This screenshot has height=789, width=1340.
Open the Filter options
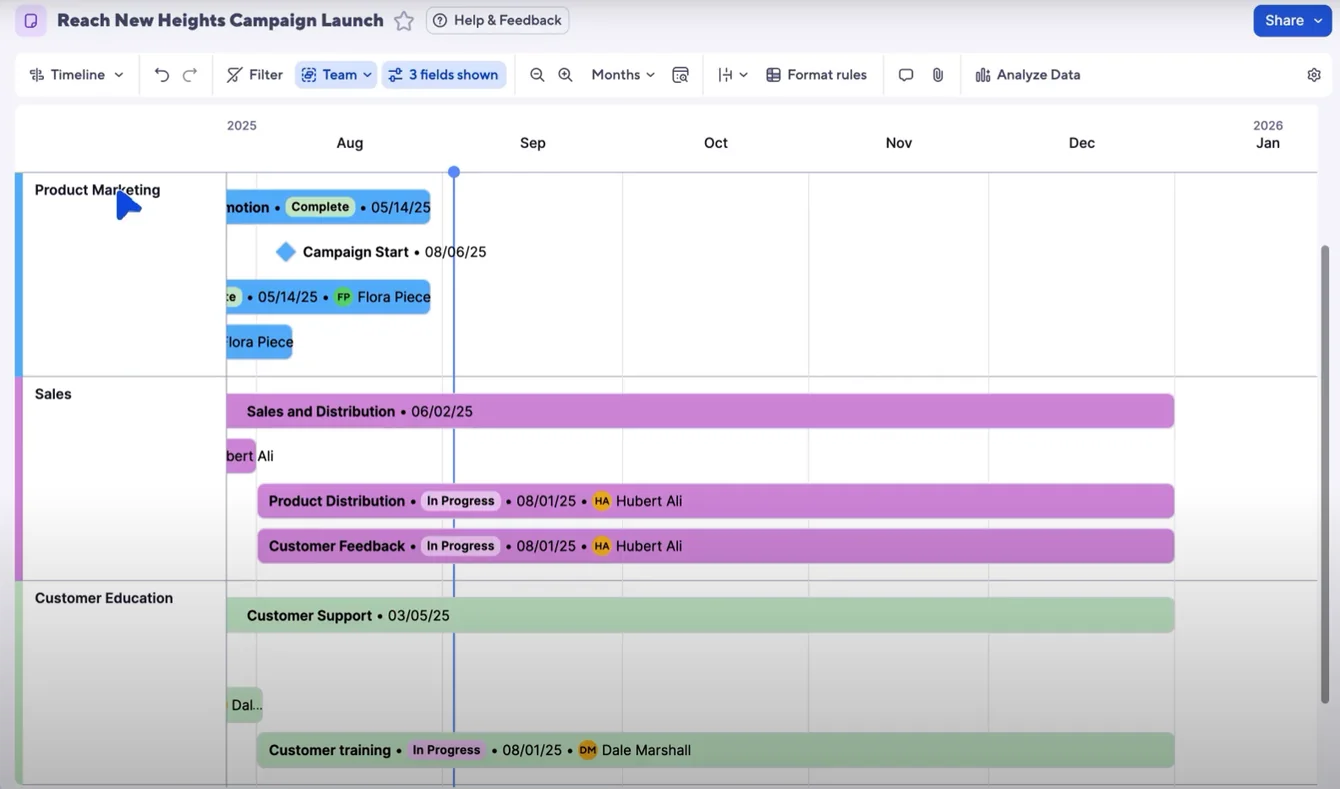[254, 75]
